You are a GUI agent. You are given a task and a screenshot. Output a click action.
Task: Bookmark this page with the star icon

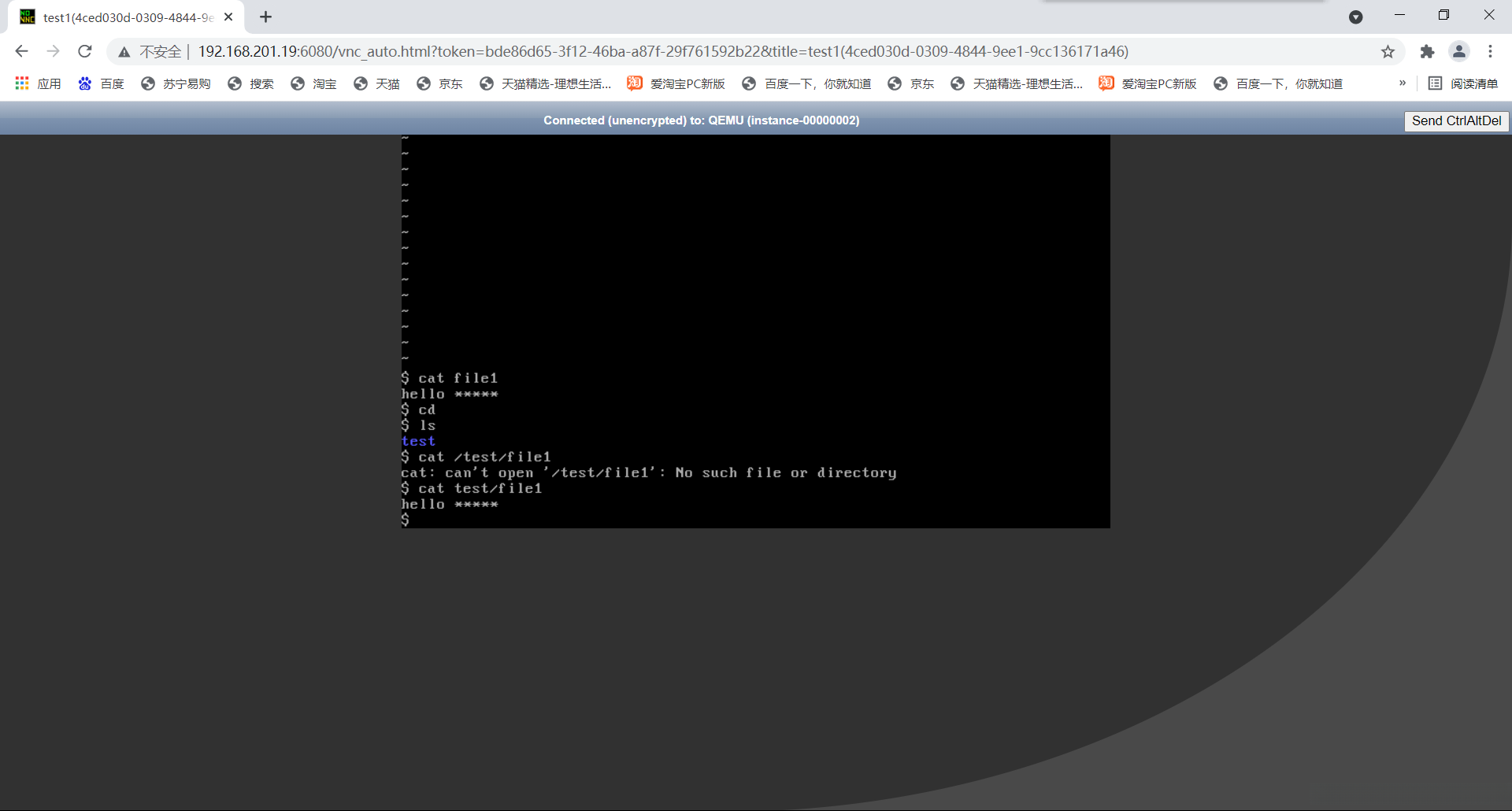[1388, 52]
